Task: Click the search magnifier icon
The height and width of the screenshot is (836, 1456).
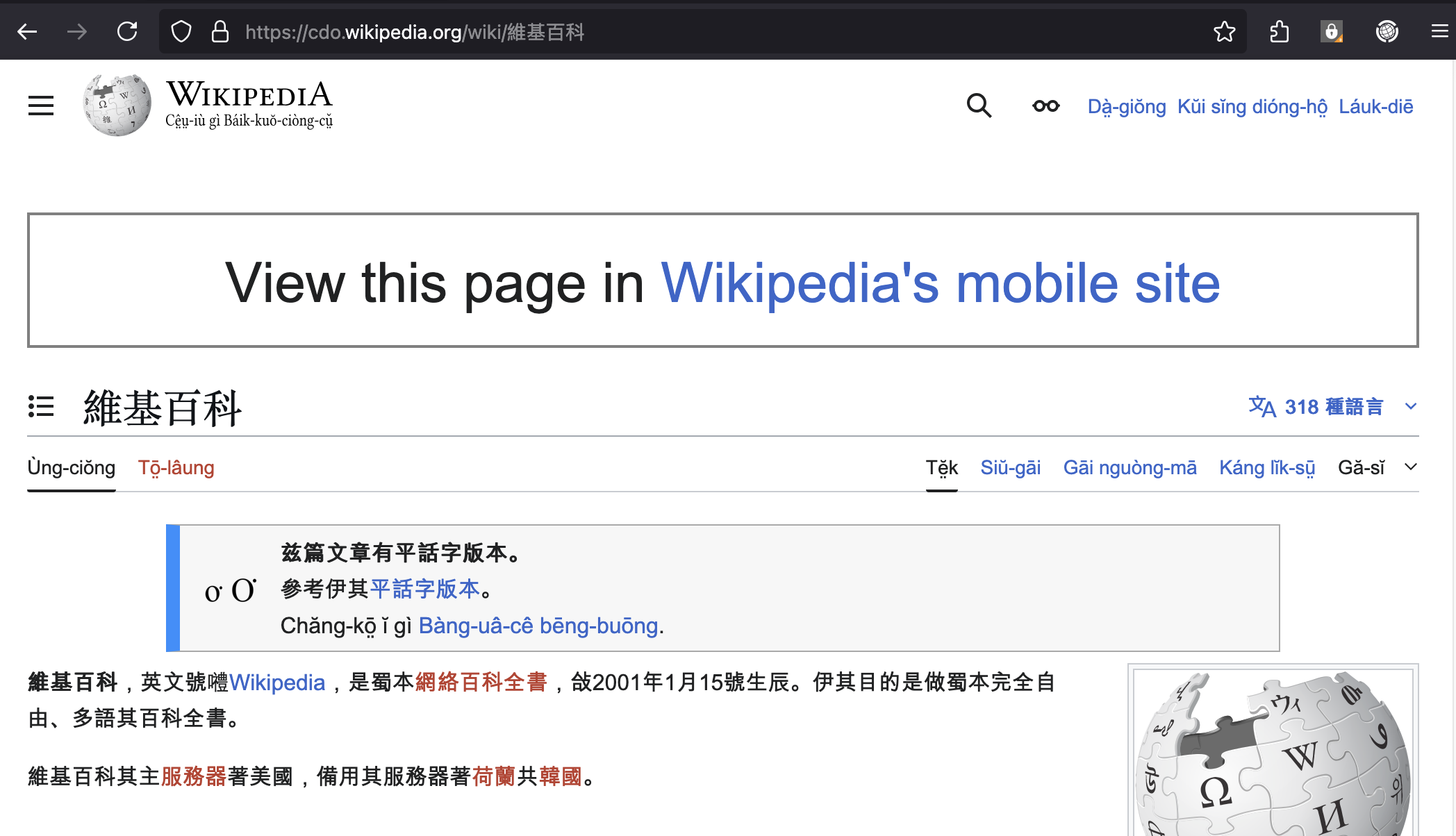Action: [979, 106]
